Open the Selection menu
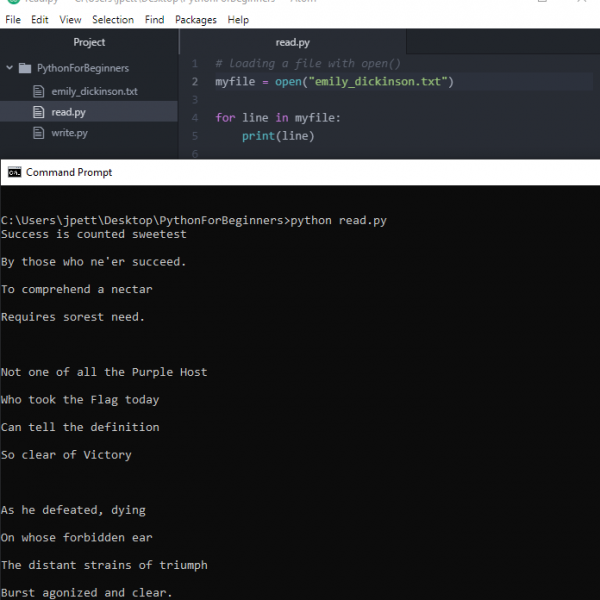 pyautogui.click(x=113, y=20)
